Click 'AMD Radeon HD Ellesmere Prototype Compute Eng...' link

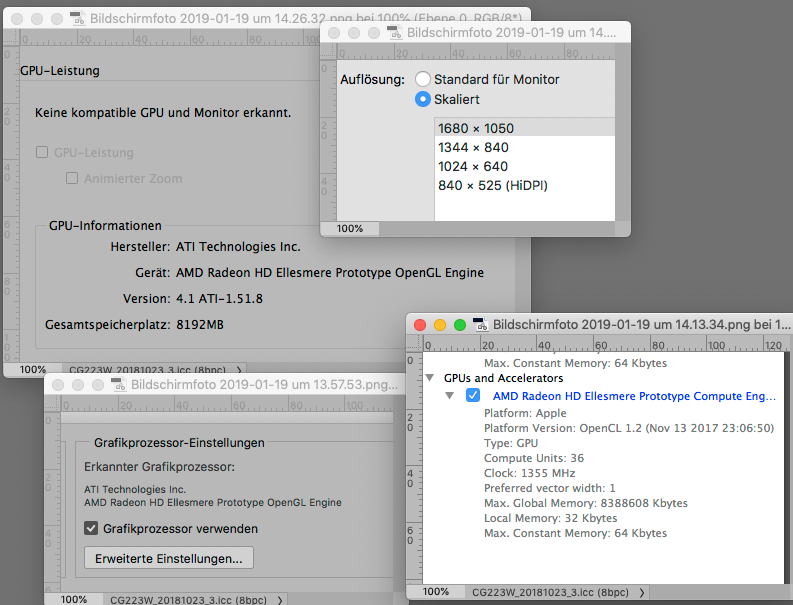click(x=634, y=396)
